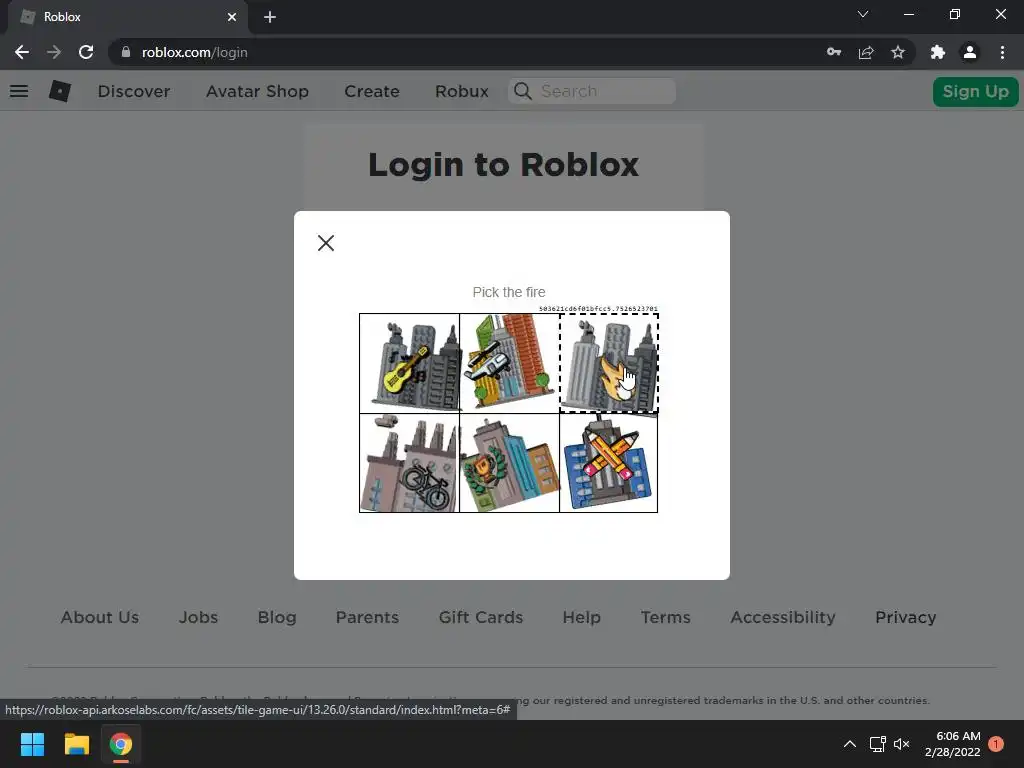Open the Chrome profile avatar
The image size is (1024, 768).
click(x=970, y=52)
